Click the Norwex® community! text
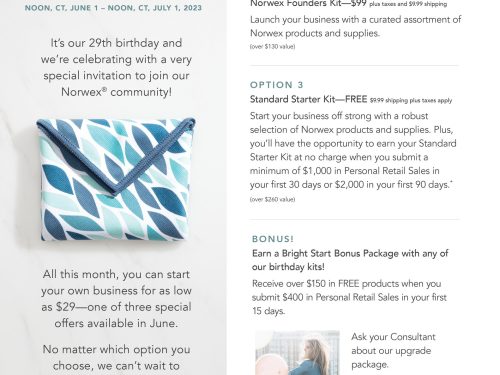The image size is (500, 375). (116, 92)
